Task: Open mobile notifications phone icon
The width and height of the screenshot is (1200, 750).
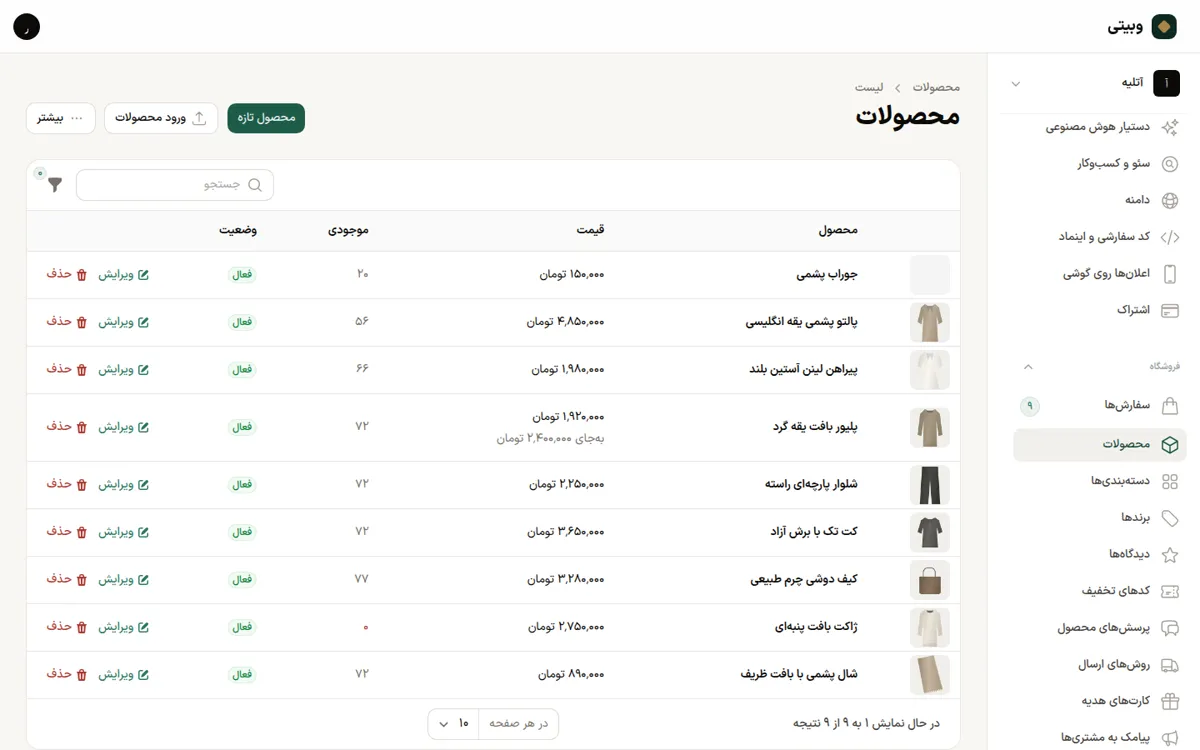Action: pos(1169,274)
